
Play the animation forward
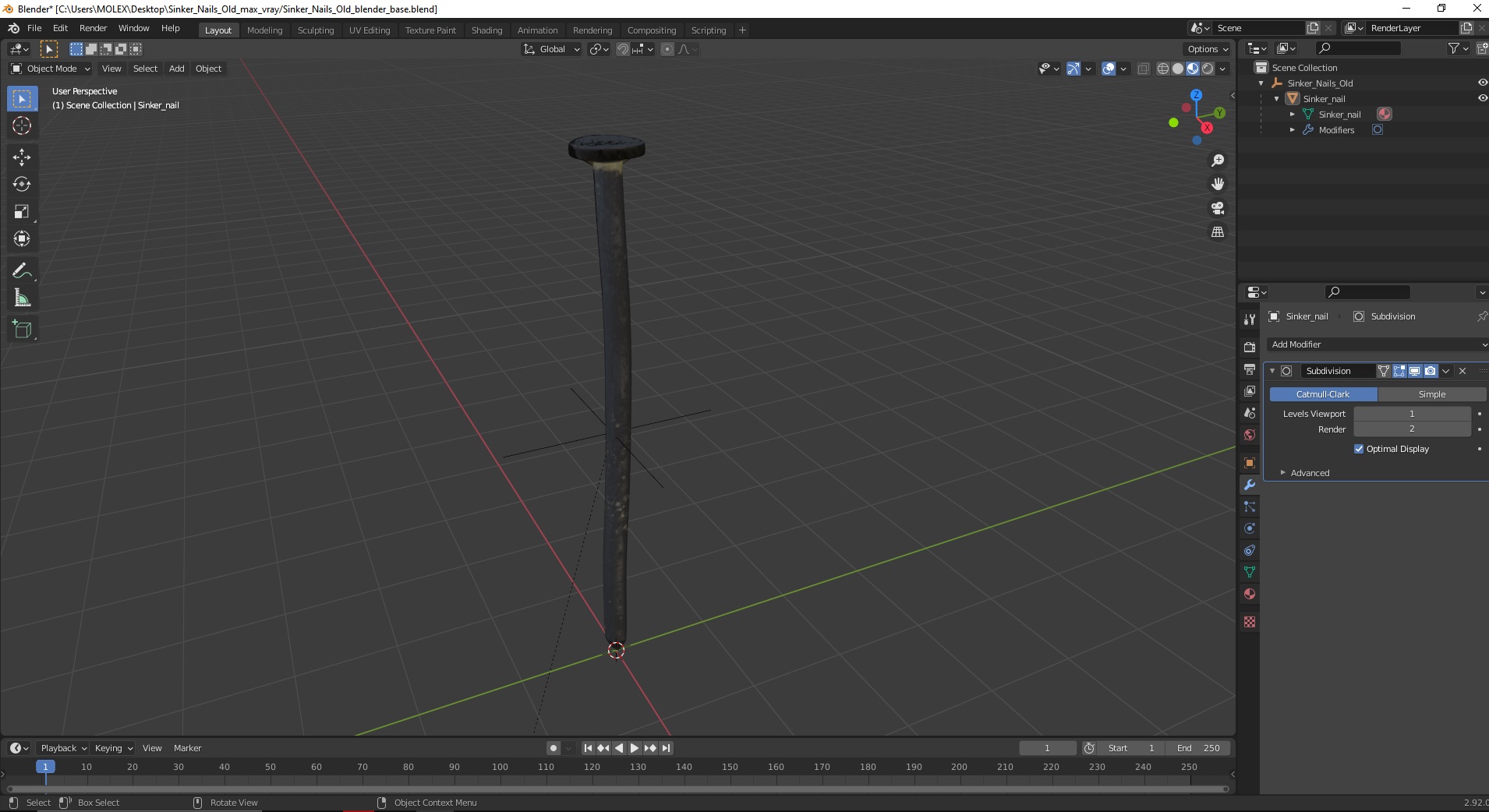(635, 748)
